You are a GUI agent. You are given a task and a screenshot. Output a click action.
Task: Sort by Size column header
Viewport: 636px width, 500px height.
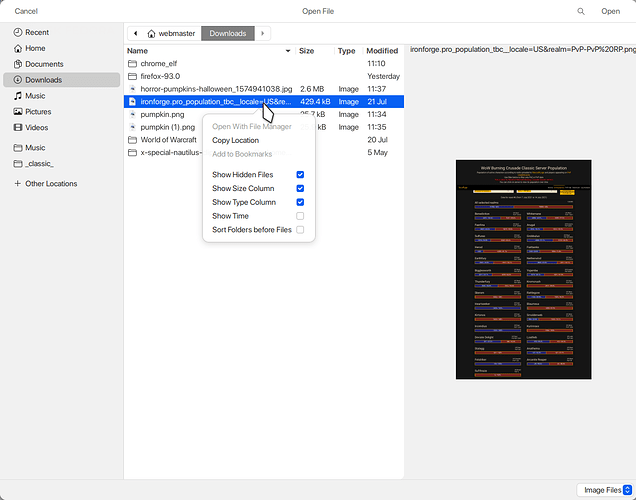(307, 51)
